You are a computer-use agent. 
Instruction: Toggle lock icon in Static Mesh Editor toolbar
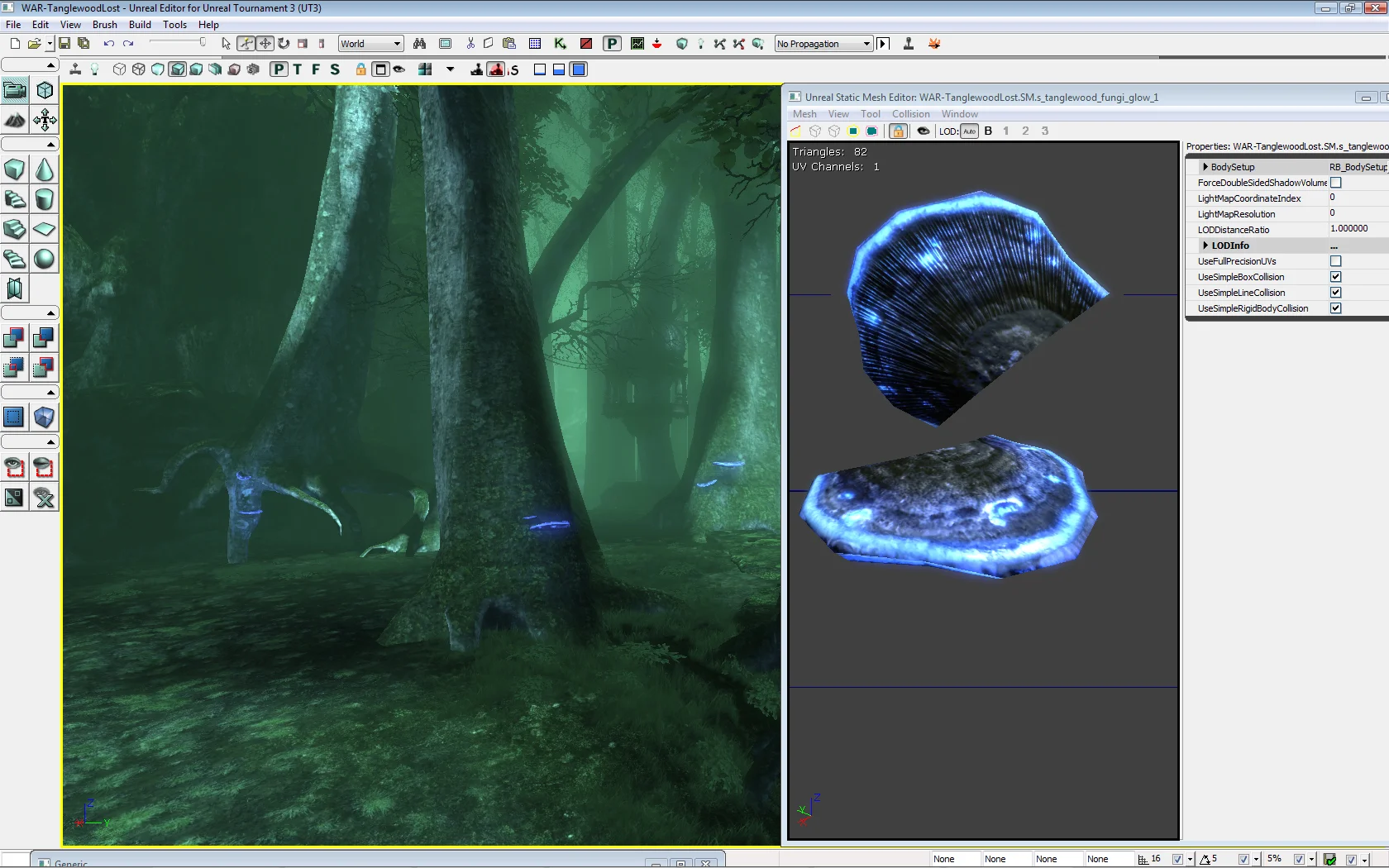(x=898, y=131)
